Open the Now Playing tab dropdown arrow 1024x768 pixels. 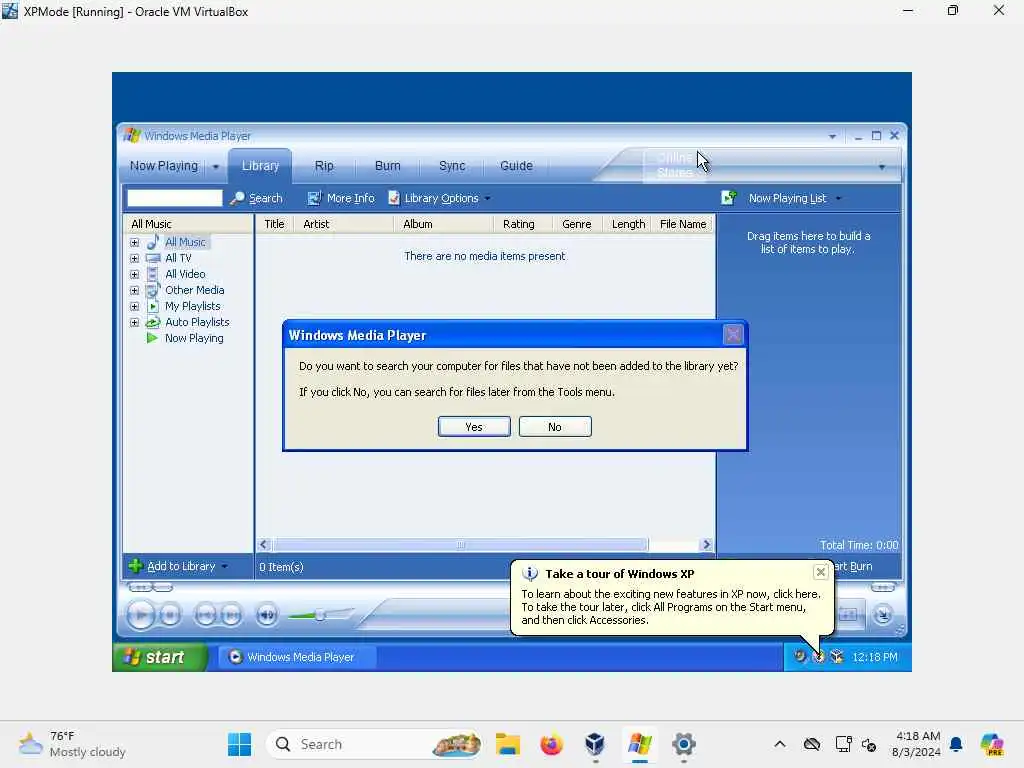[216, 167]
